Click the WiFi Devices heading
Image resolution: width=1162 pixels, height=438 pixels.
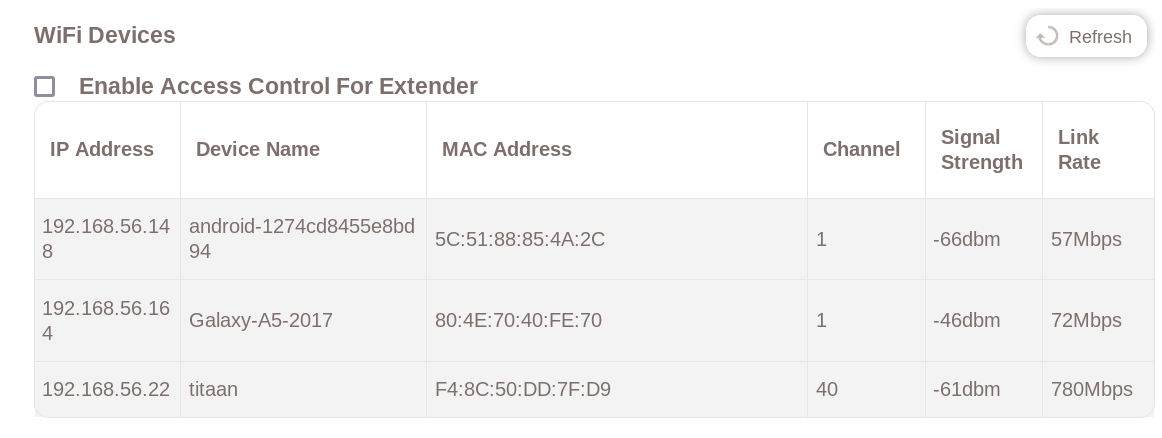click(x=105, y=35)
